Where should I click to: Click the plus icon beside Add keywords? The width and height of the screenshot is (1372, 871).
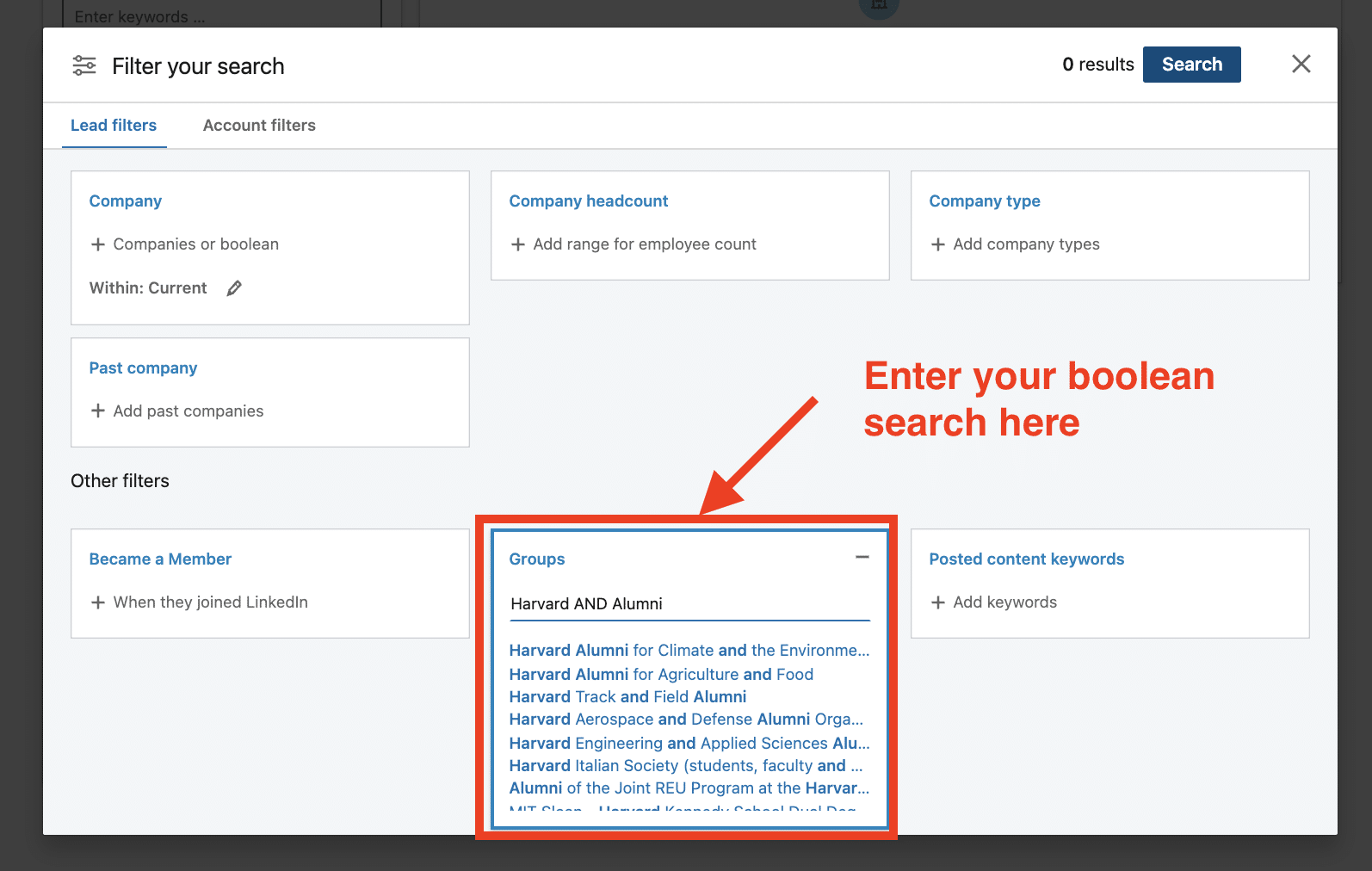pos(938,602)
